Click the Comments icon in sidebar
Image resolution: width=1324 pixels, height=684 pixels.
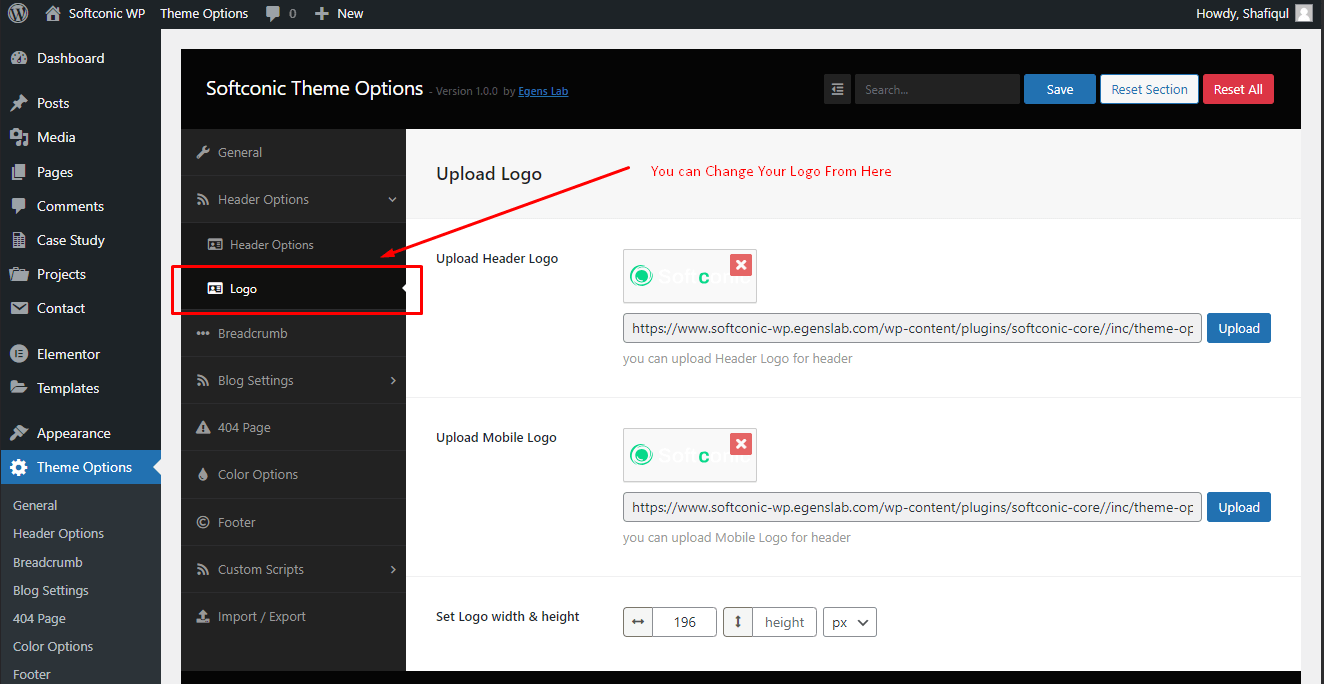click(x=18, y=206)
